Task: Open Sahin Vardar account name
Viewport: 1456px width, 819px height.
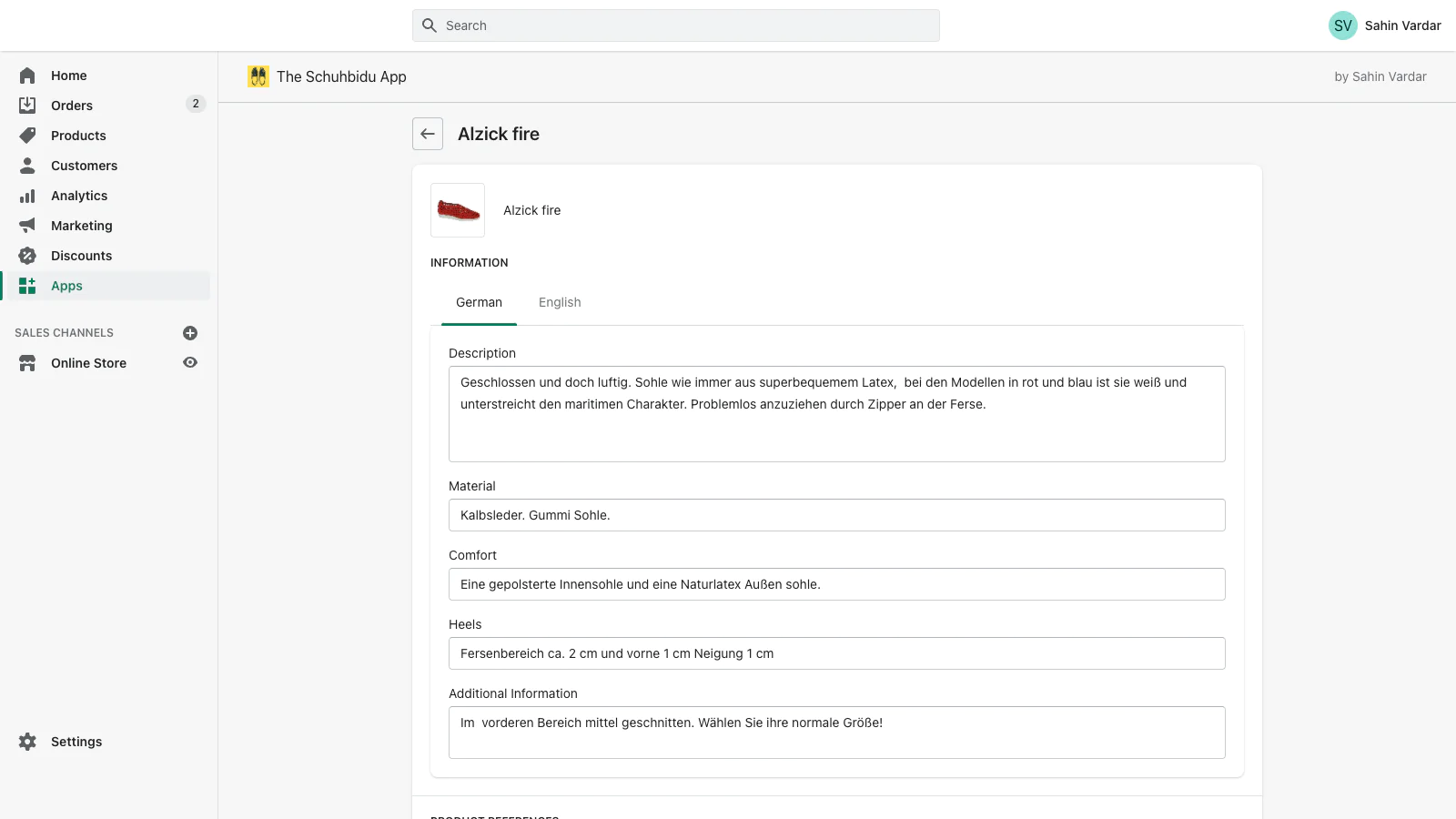Action: (x=1402, y=25)
